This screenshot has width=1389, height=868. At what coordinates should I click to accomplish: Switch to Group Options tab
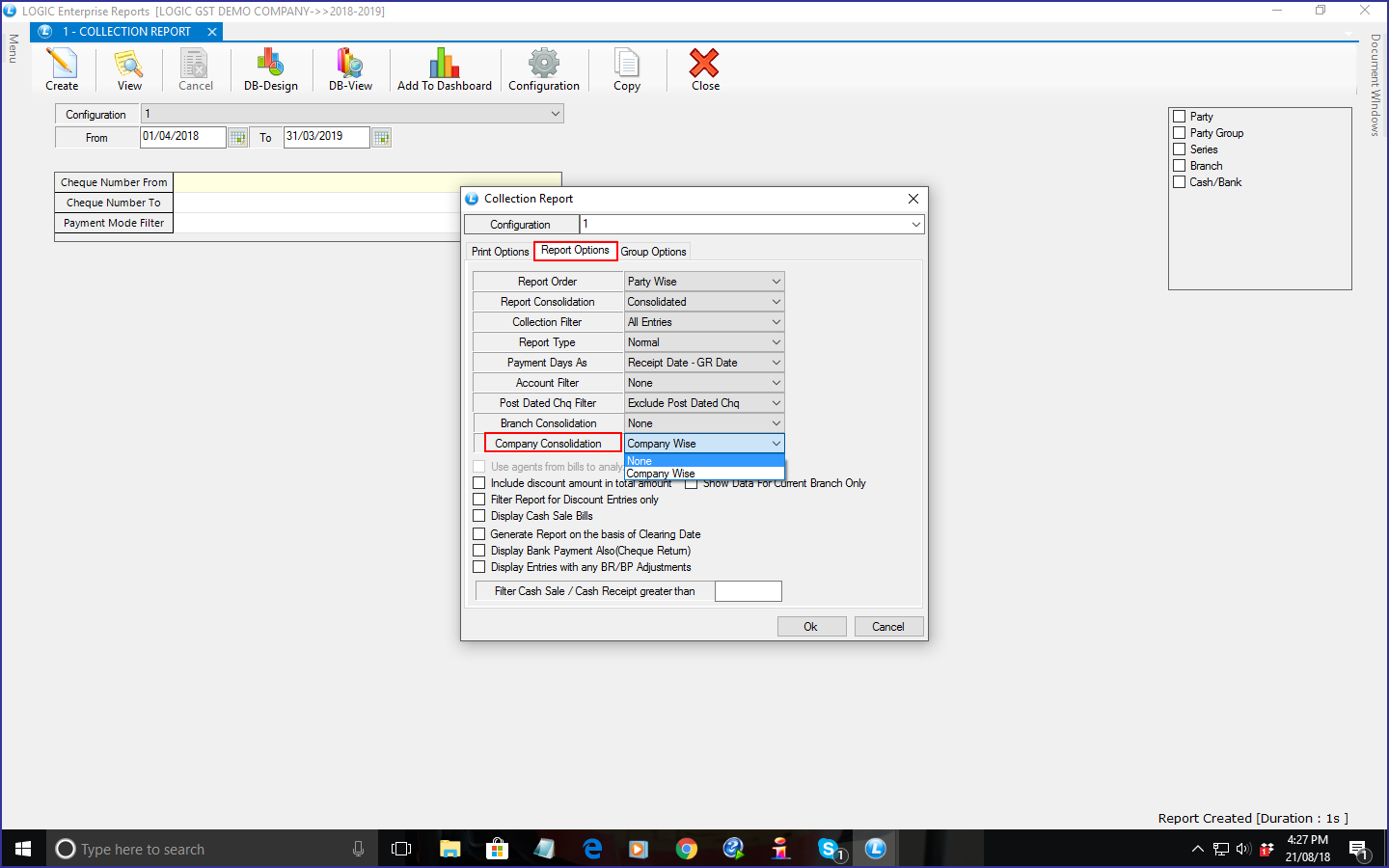(x=653, y=252)
